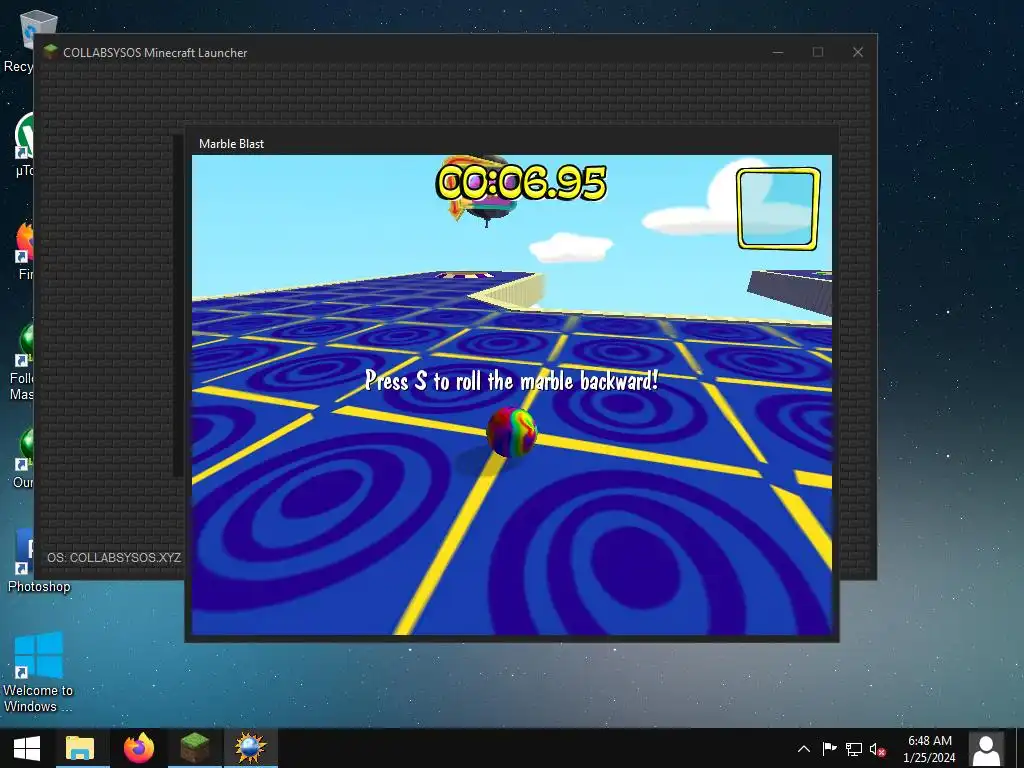Click the COLLABSYSOS Minecraft Launcher title text
1024x768 pixels.
point(155,53)
